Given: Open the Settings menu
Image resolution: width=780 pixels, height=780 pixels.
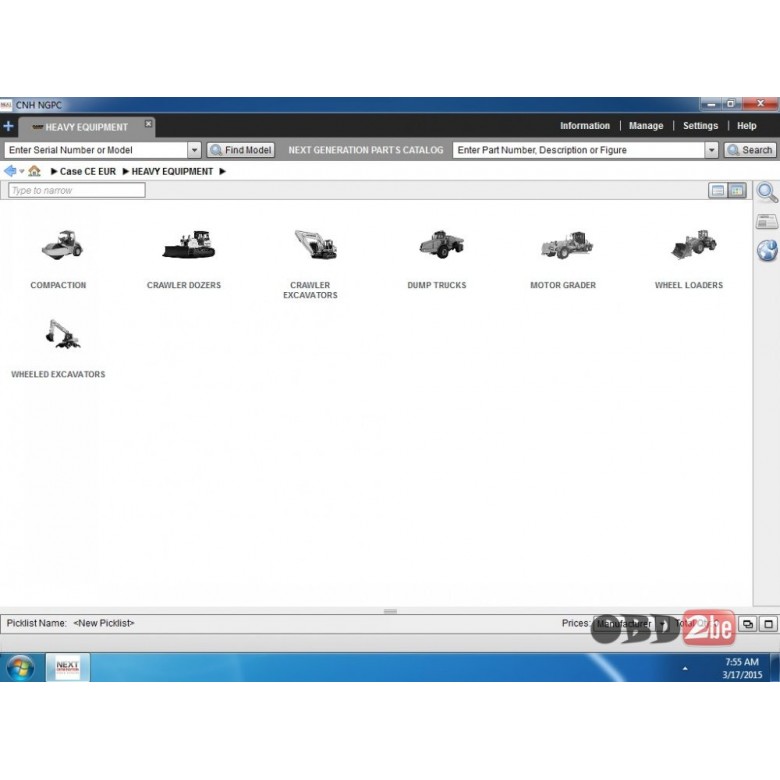Looking at the screenshot, I should coord(700,126).
